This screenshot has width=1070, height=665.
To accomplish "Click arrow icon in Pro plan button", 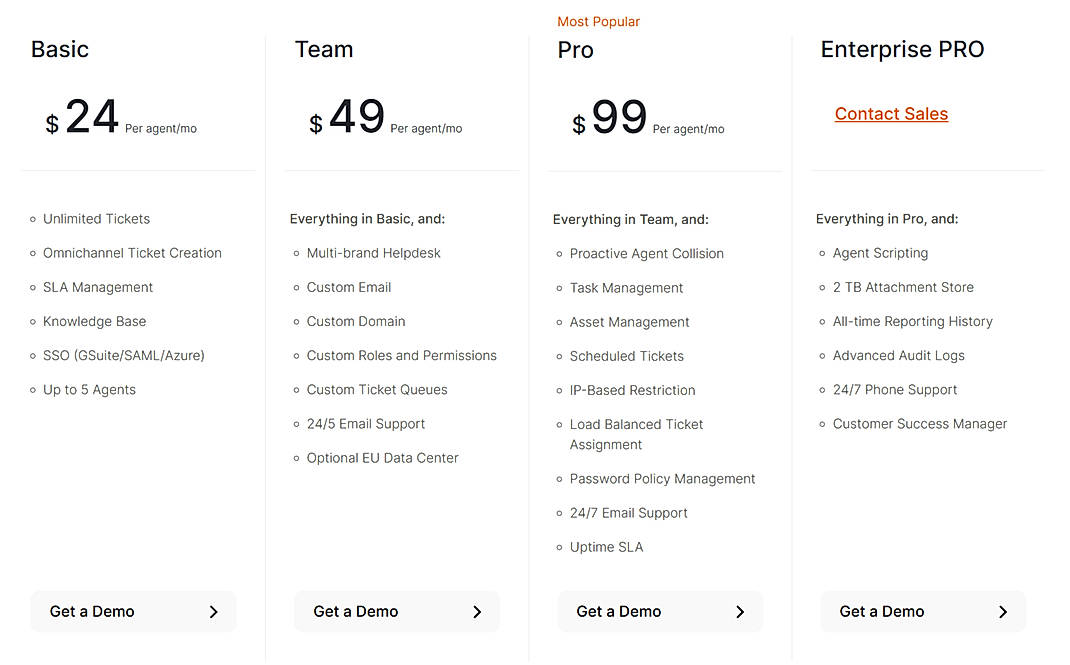I will [740, 612].
